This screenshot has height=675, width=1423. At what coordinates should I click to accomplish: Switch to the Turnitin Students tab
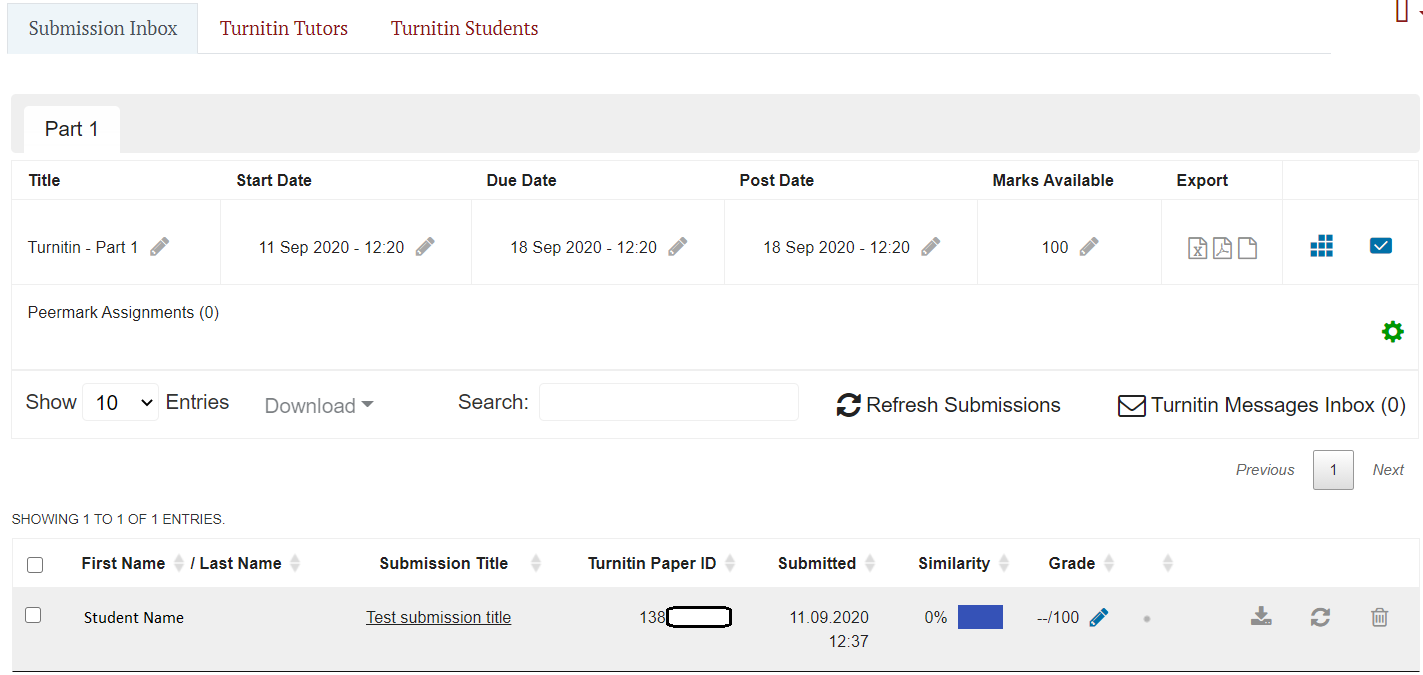(464, 28)
